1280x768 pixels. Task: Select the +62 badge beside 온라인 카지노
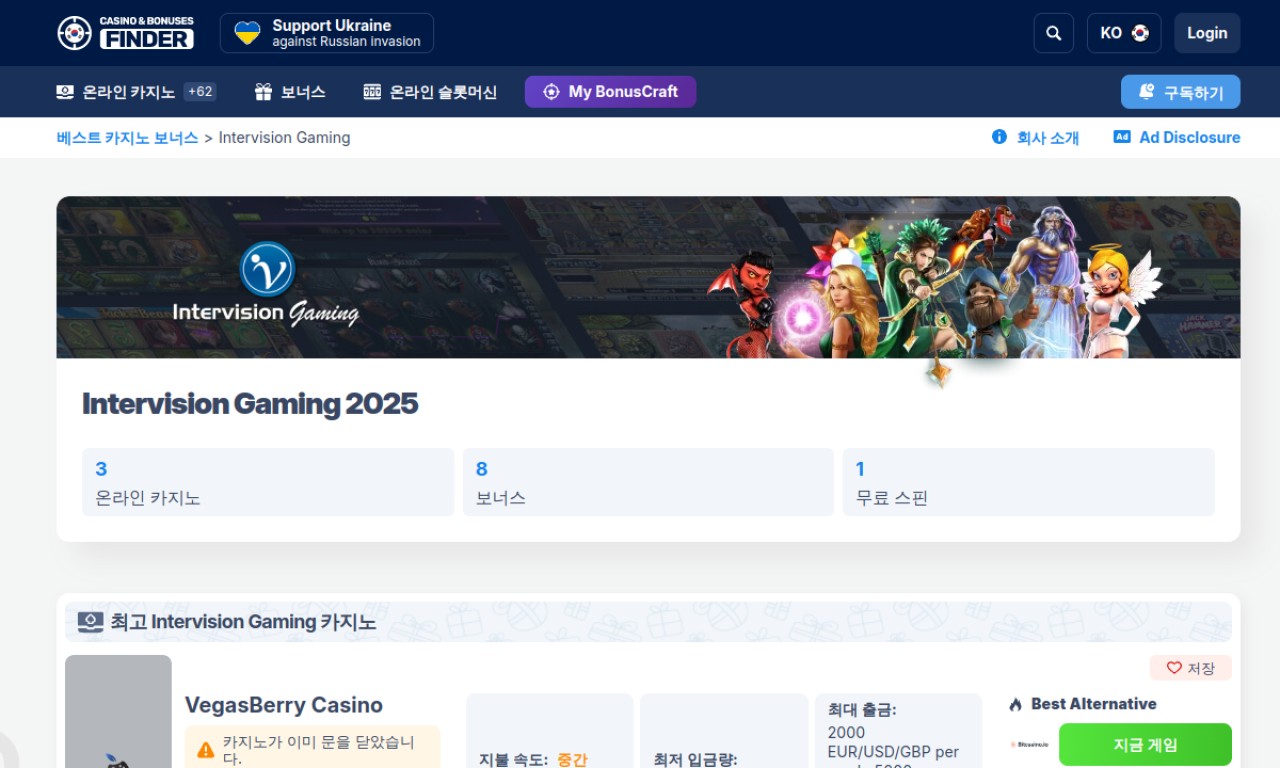pyautogui.click(x=200, y=92)
